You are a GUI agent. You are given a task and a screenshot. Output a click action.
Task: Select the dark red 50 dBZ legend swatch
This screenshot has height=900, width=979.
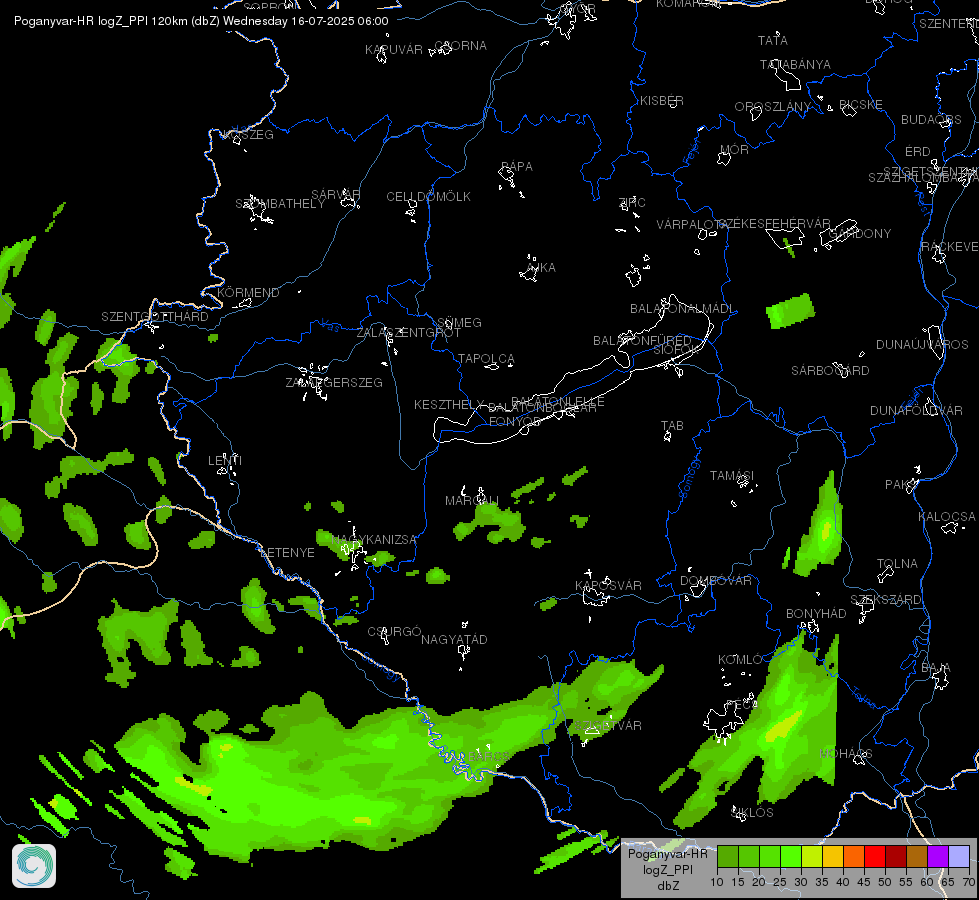tap(896, 856)
